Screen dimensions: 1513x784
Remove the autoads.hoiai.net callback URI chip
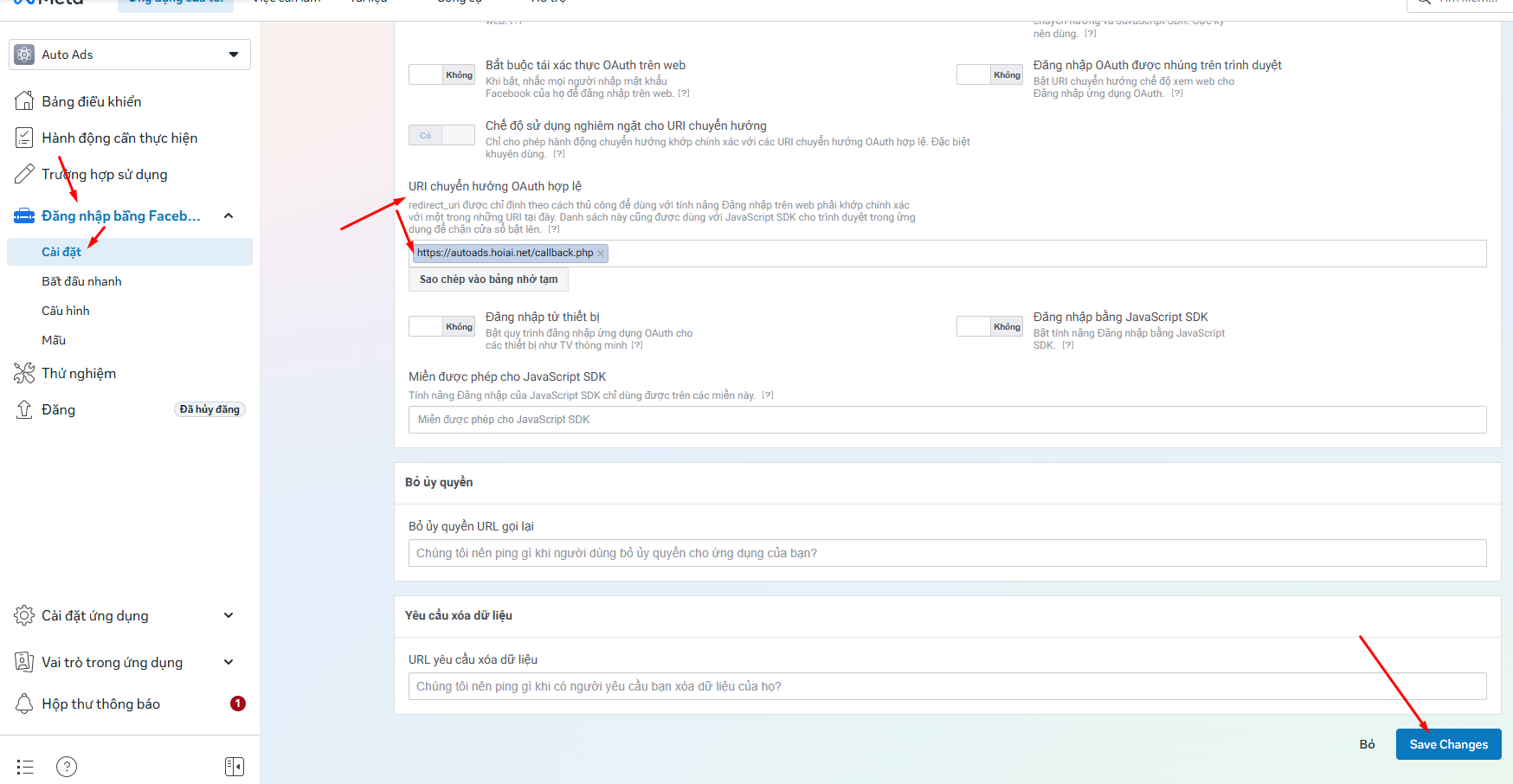[x=601, y=254]
